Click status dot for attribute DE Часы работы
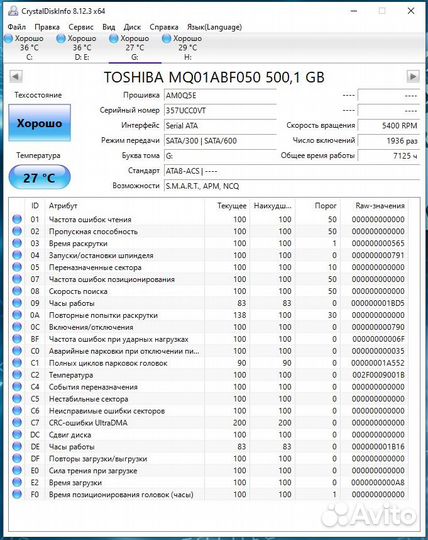Viewport: 428px width, 540px height. 17,446
